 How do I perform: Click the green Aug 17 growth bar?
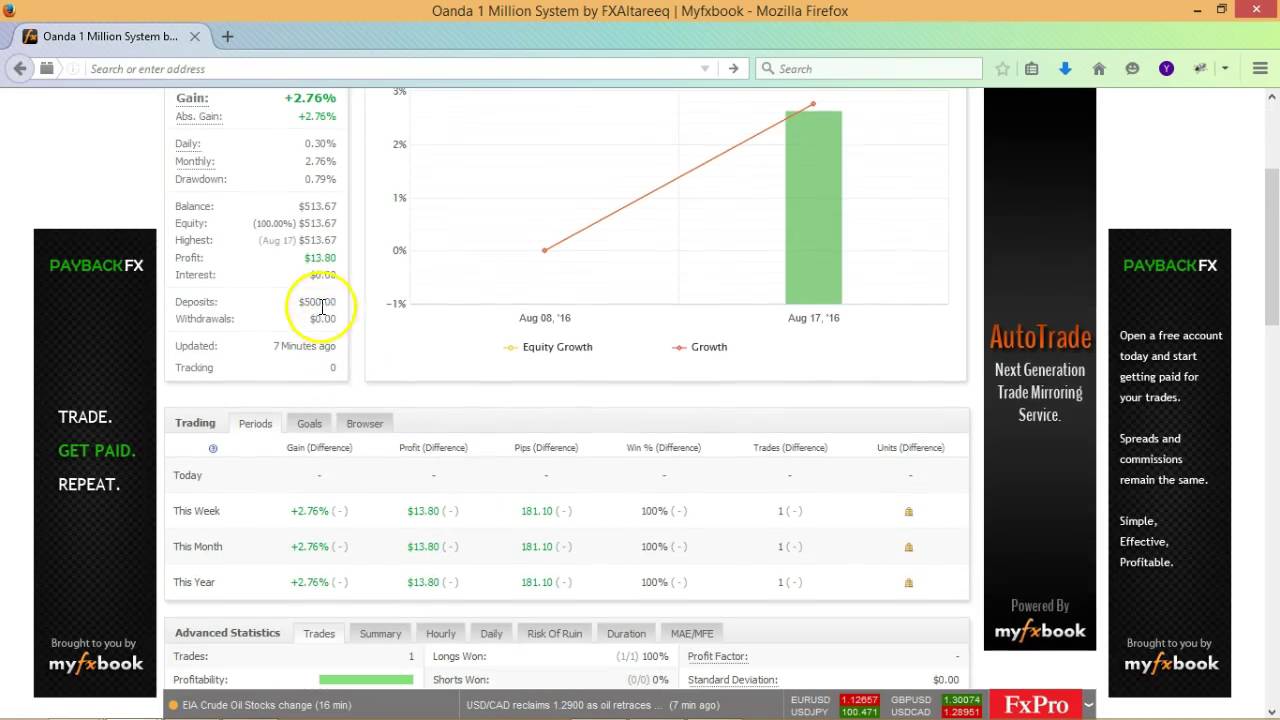(813, 207)
